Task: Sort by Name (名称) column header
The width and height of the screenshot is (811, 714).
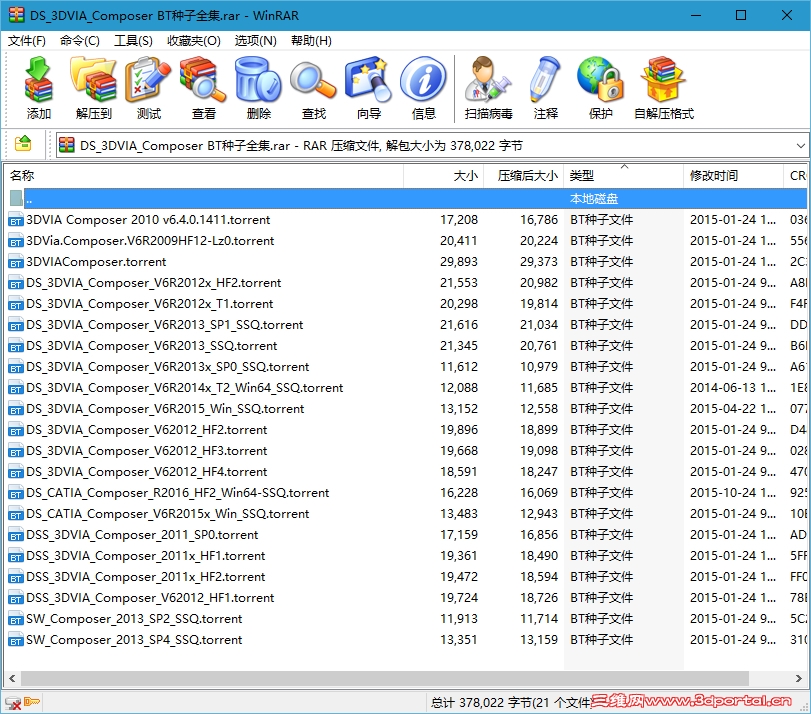Action: point(204,176)
